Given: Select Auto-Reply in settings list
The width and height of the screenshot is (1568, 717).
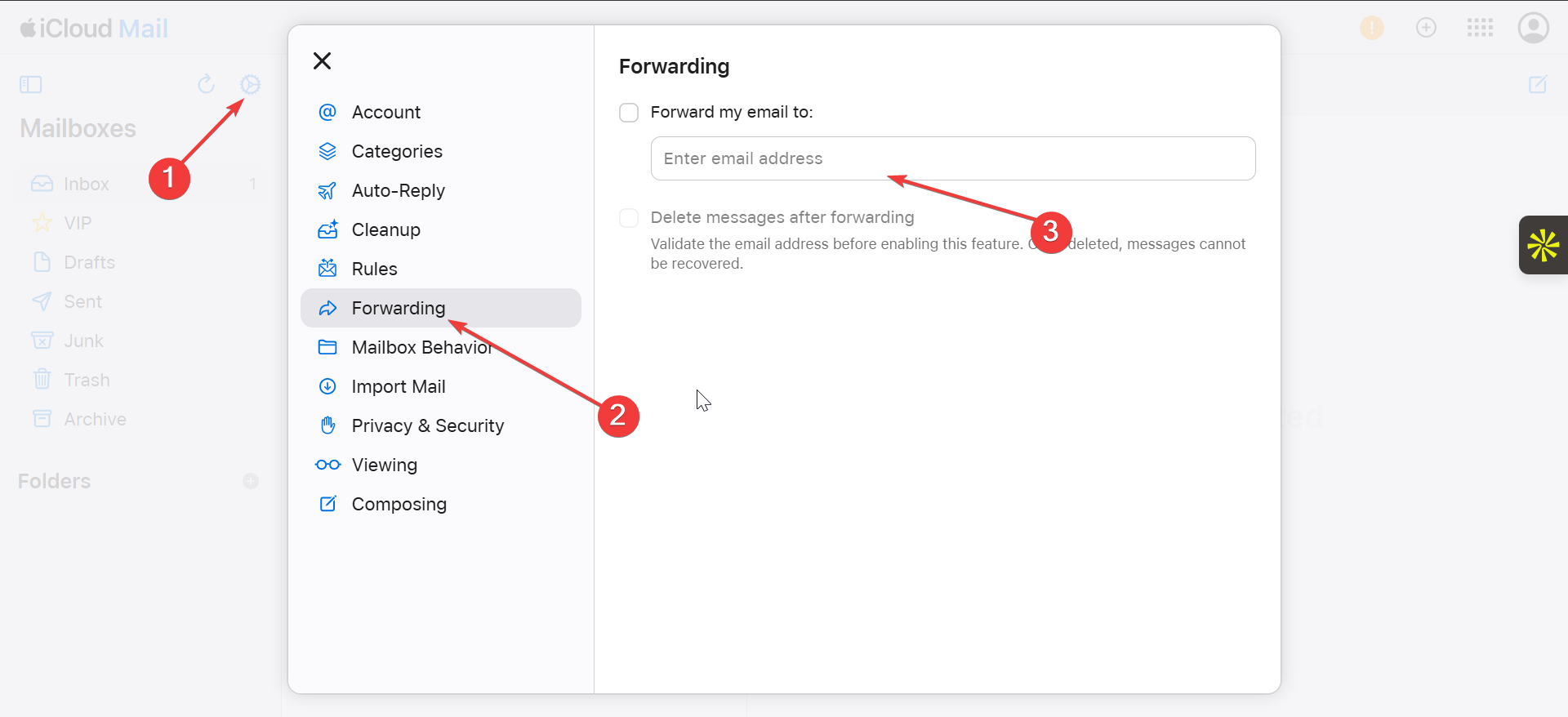Looking at the screenshot, I should click(x=398, y=190).
